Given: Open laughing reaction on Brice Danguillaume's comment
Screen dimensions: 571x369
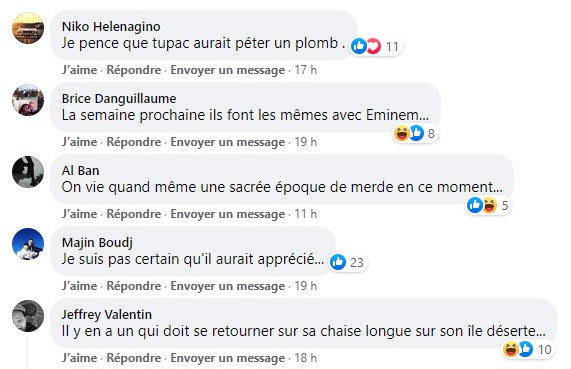Looking at the screenshot, I should [402, 133].
